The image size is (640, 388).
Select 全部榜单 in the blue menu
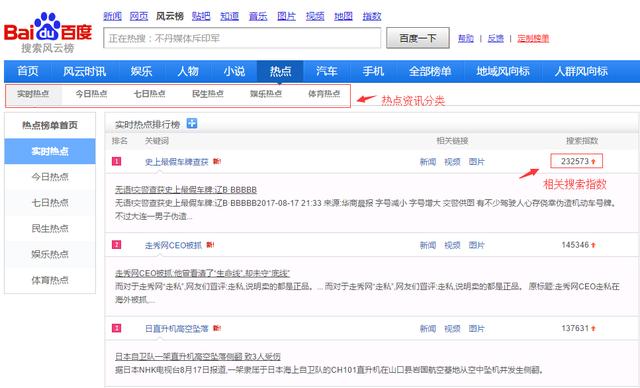tap(430, 71)
